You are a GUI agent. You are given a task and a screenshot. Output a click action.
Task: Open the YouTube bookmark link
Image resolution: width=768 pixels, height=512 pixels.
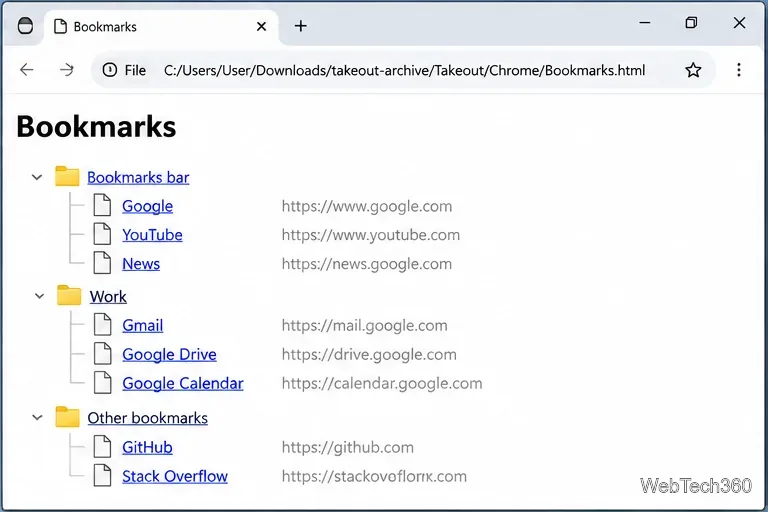152,235
